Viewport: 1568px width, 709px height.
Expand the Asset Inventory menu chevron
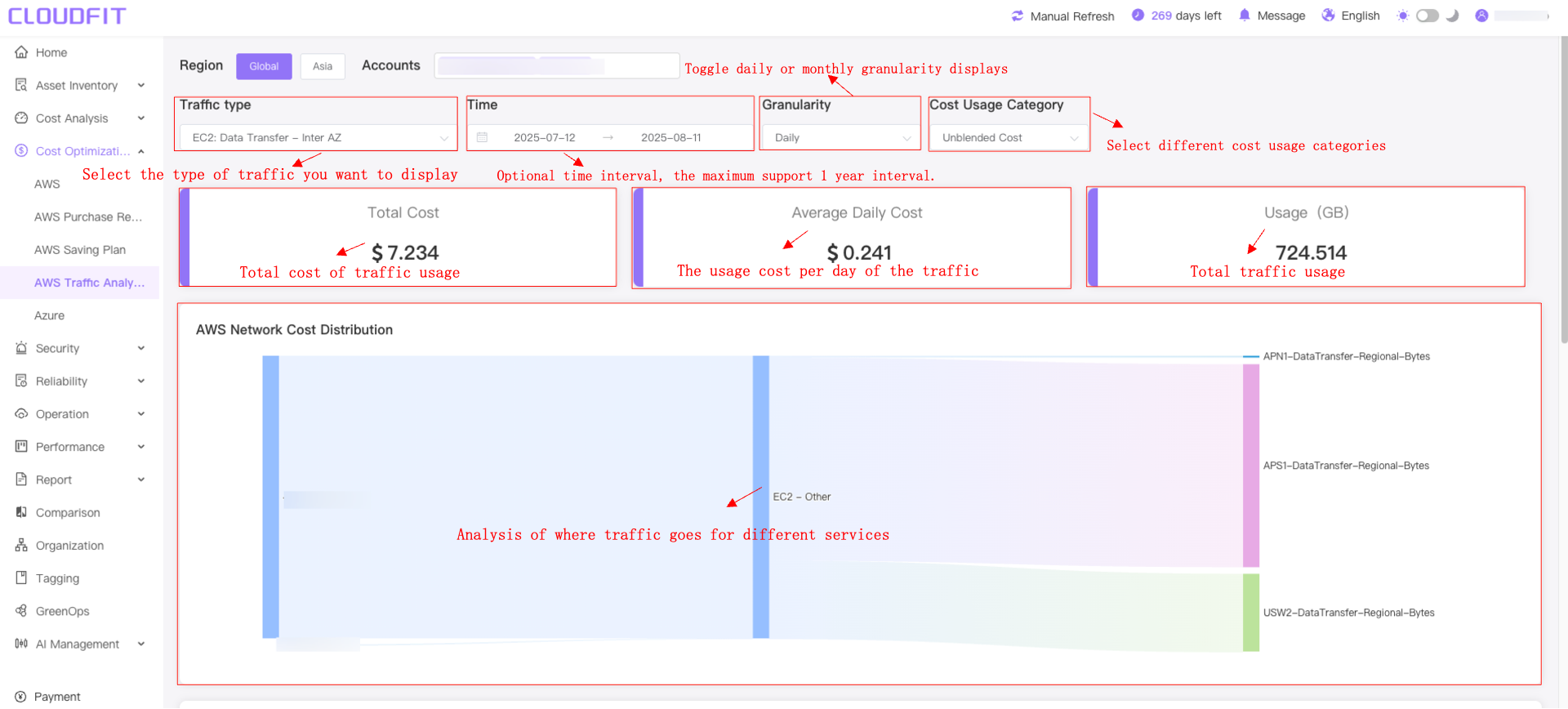tap(141, 85)
